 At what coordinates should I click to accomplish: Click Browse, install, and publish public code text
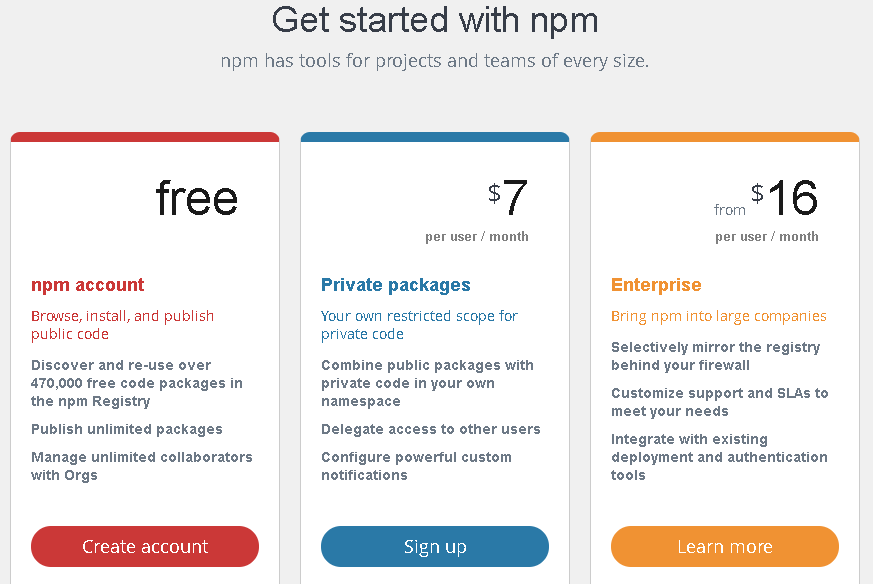(122, 325)
